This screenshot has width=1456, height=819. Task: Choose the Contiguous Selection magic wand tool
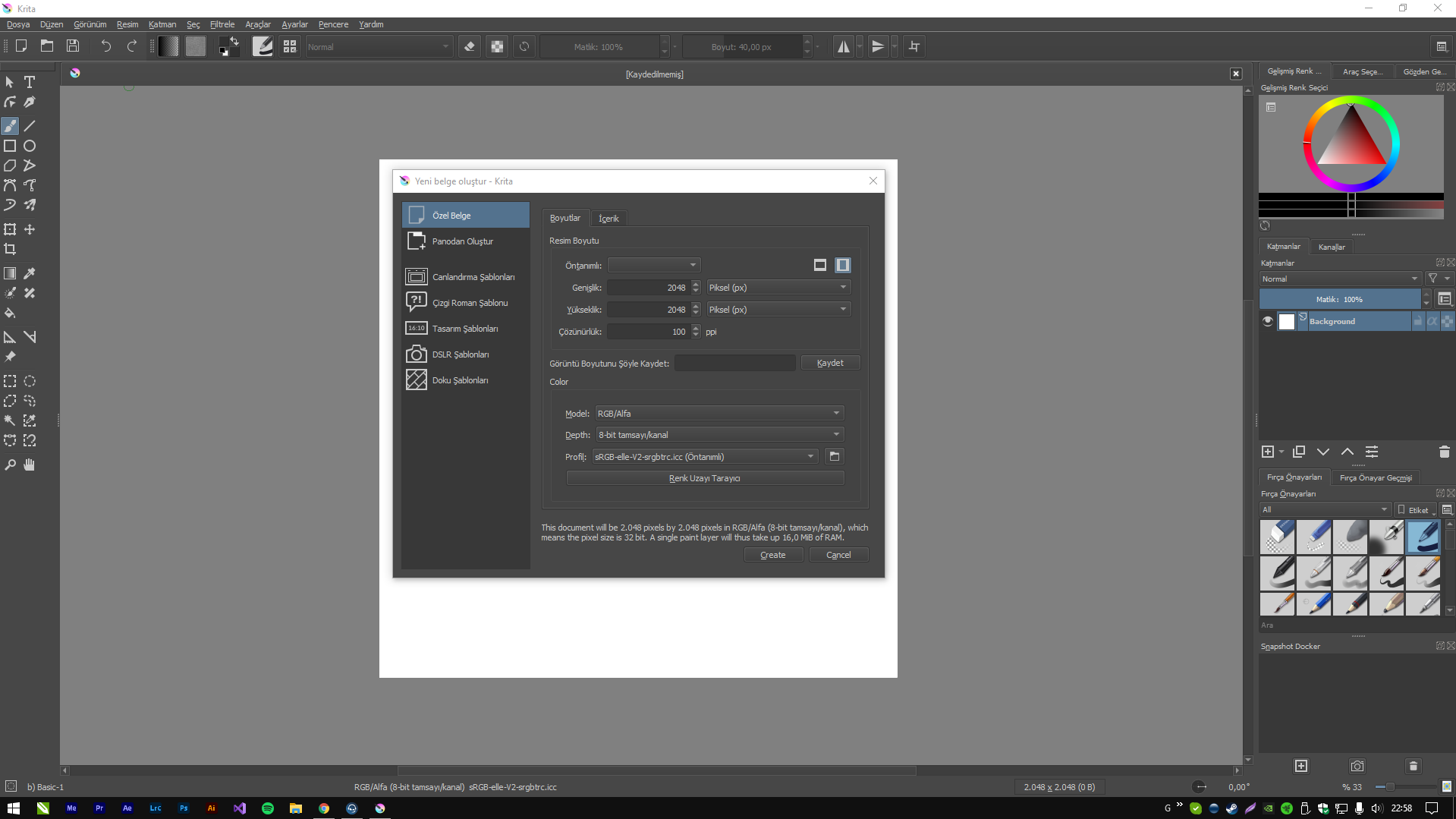[x=10, y=421]
